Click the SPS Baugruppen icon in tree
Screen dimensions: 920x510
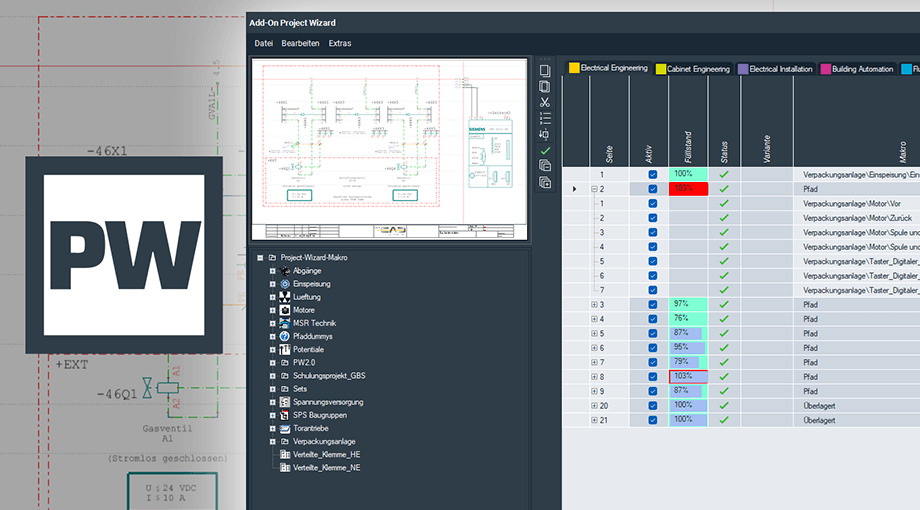click(x=285, y=414)
